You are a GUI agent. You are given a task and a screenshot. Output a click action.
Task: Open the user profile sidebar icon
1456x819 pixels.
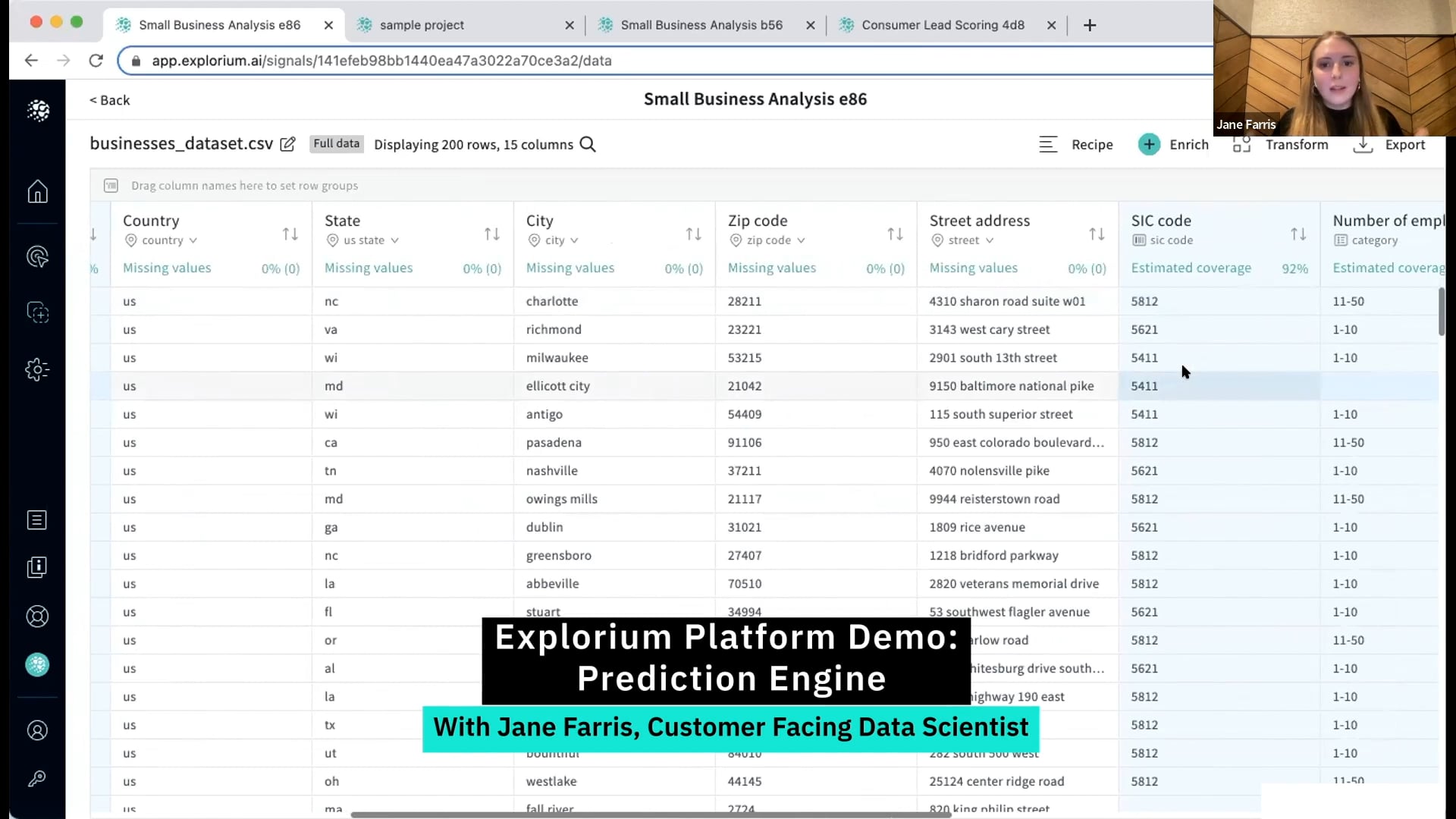coord(37,730)
